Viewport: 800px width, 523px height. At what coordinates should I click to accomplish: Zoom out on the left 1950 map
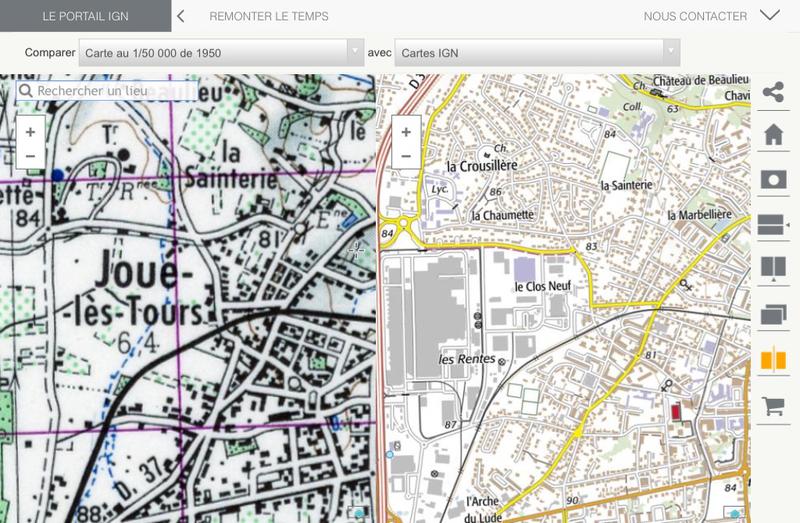click(30, 156)
